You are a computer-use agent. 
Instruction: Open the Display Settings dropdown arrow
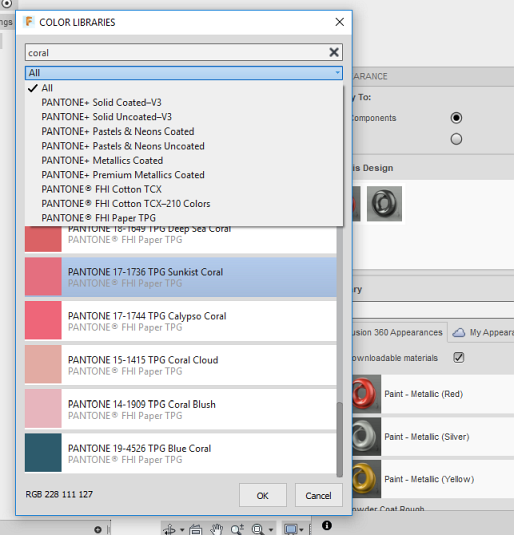(x=301, y=530)
